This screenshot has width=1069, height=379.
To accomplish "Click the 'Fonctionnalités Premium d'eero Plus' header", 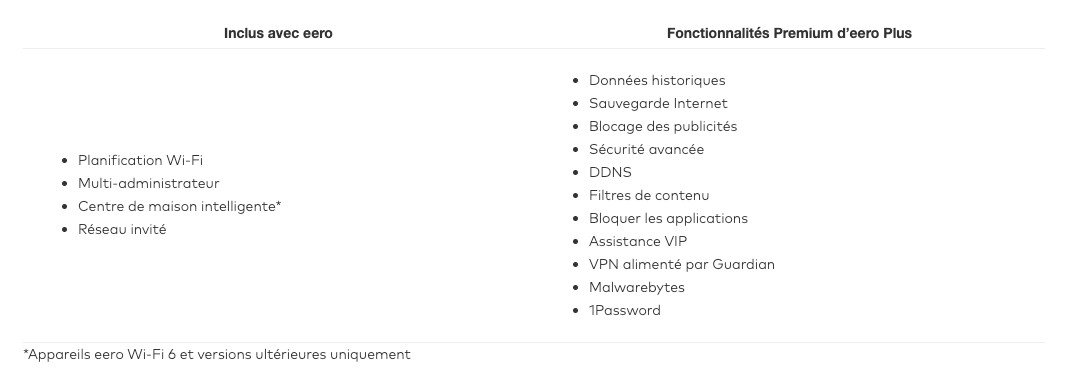I will [789, 33].
